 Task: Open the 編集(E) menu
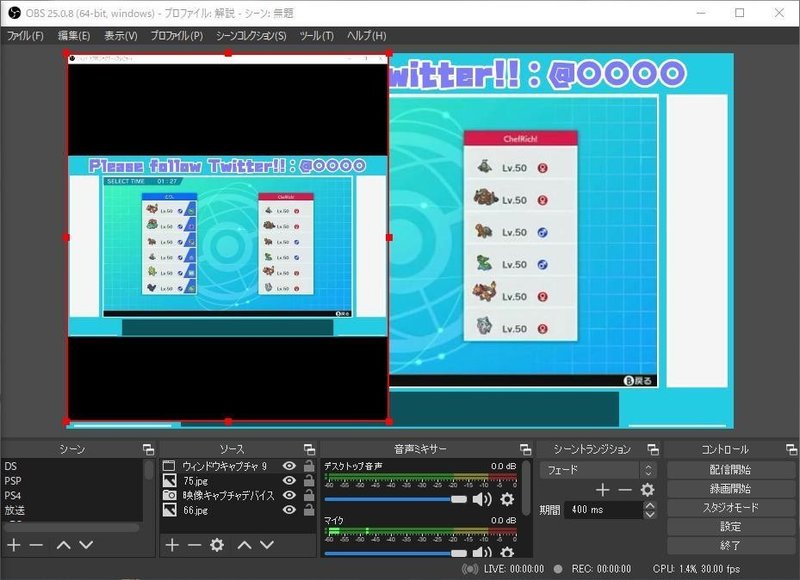pyautogui.click(x=74, y=36)
